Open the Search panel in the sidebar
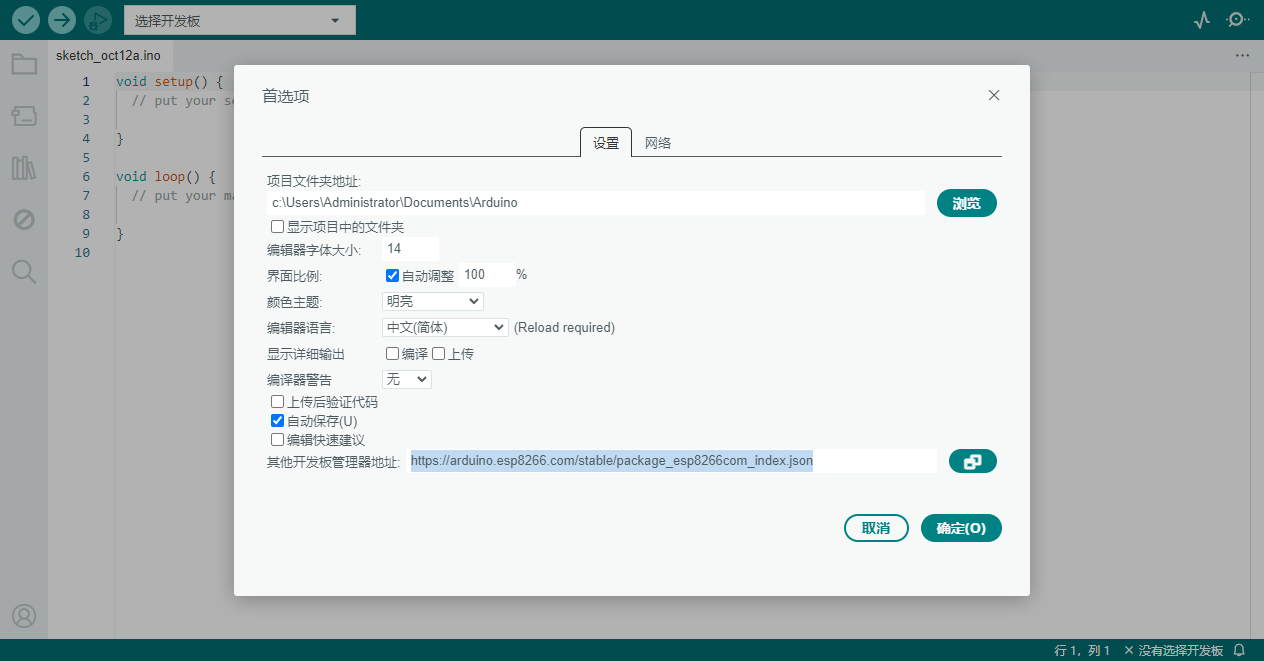The image size is (1264, 661). point(24,271)
